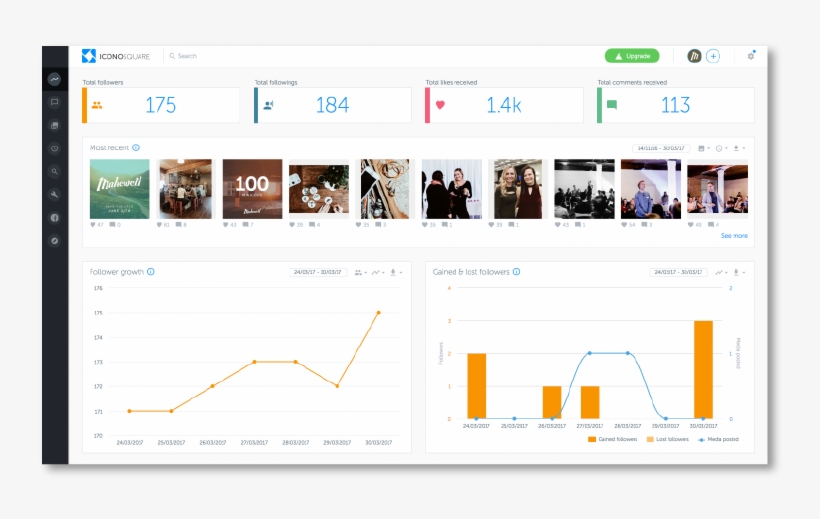Open the media type dropdown in Most recent
Screen dimensions: 820x519
tap(704, 148)
